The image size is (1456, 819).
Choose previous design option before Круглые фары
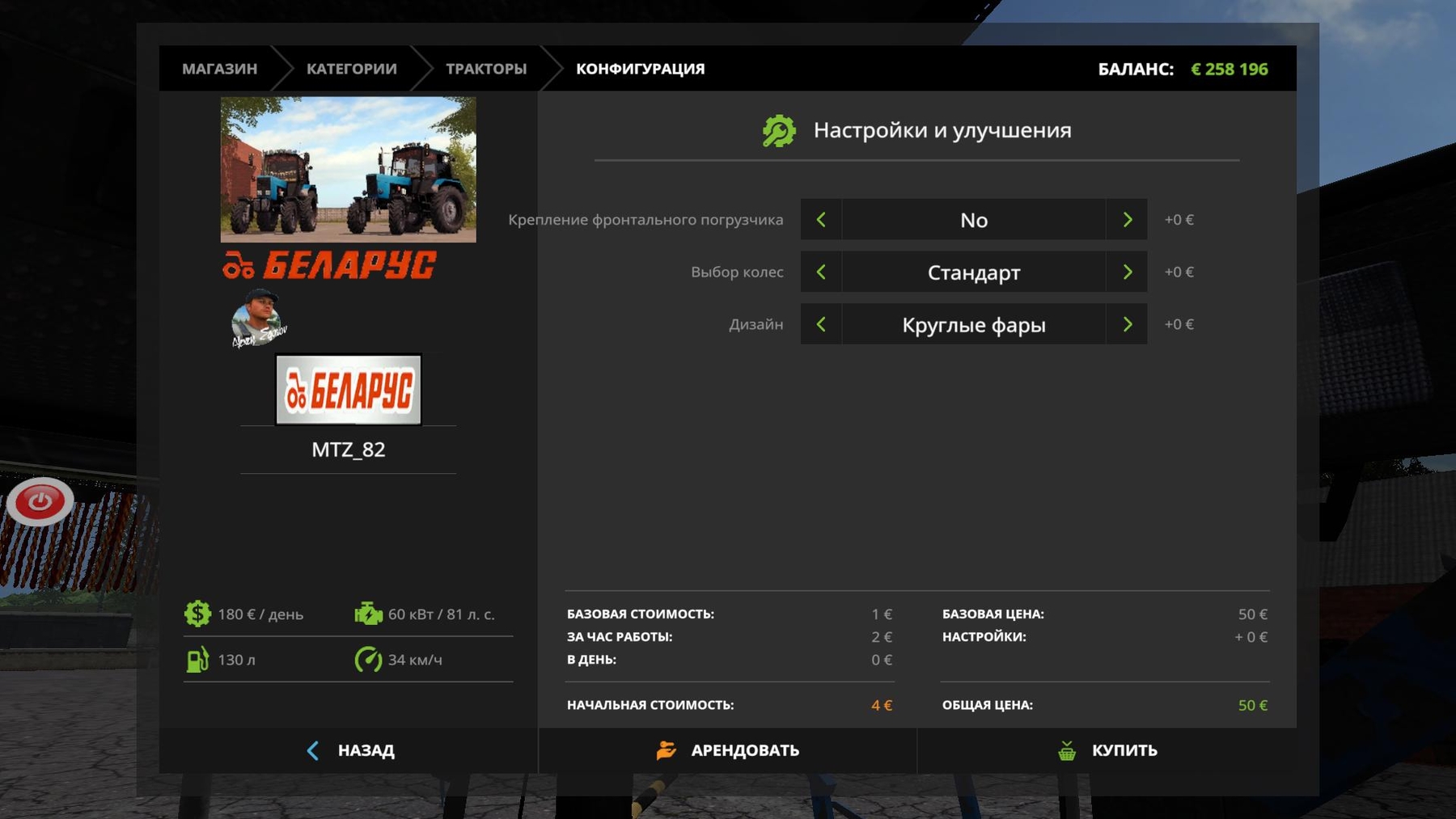click(821, 324)
